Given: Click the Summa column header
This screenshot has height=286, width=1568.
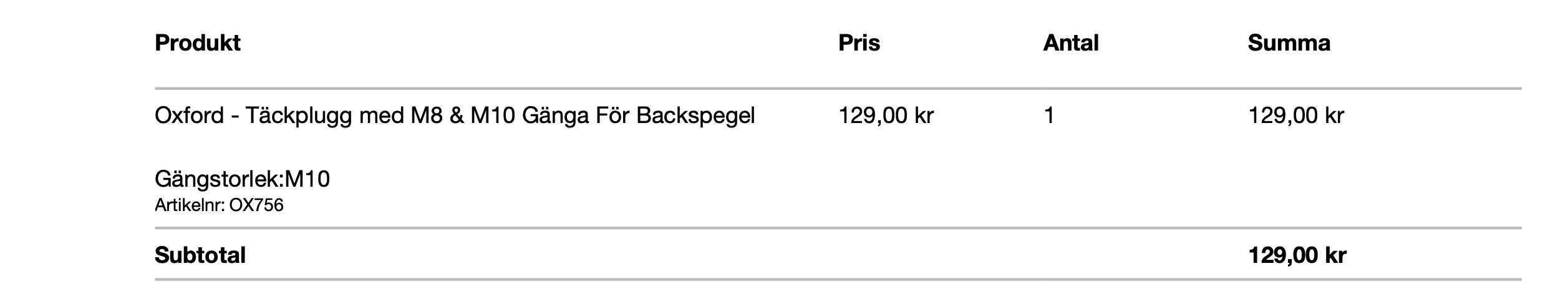Looking at the screenshot, I should [1289, 43].
